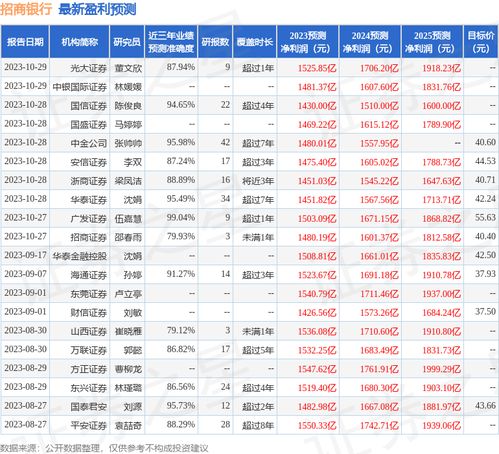Click 2024 profit forecast 1706.20亿

tap(379, 68)
